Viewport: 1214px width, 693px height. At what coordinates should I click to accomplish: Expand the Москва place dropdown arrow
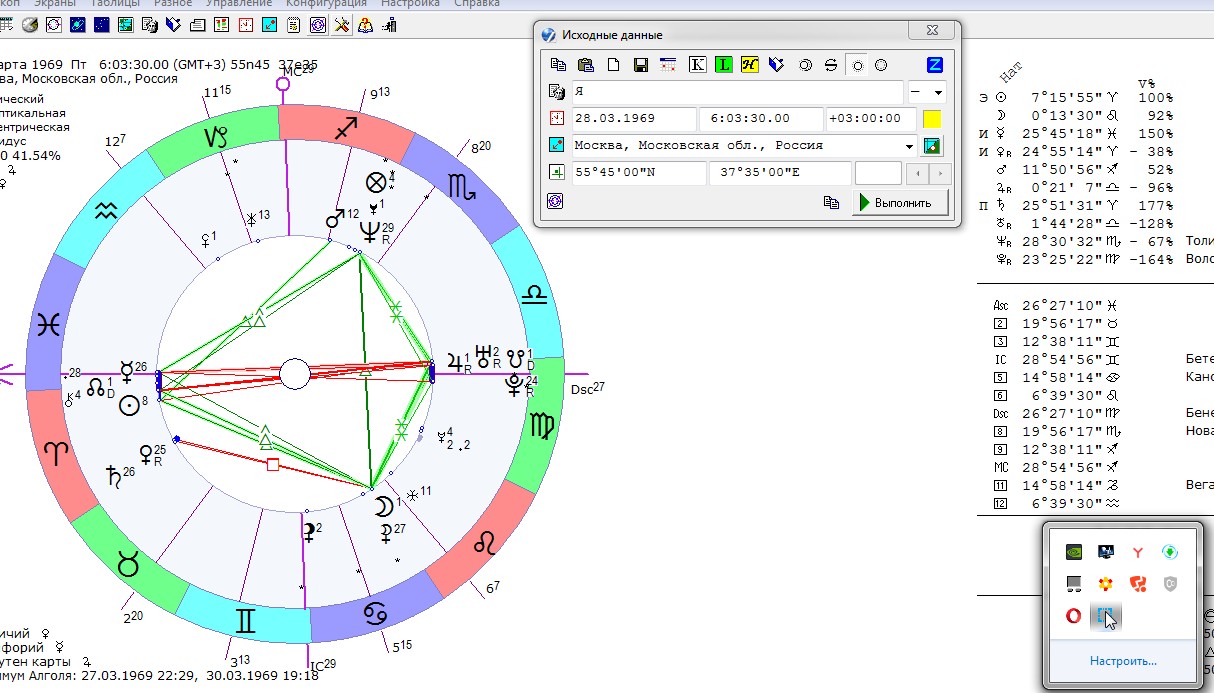(x=909, y=146)
